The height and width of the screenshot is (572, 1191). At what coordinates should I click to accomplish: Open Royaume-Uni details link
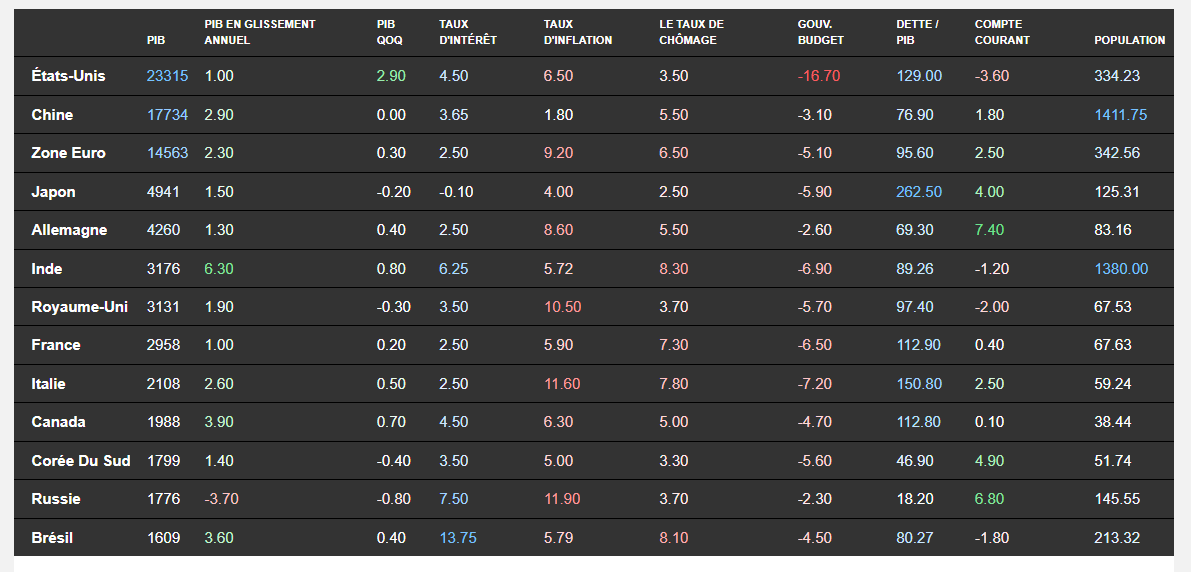(81, 307)
